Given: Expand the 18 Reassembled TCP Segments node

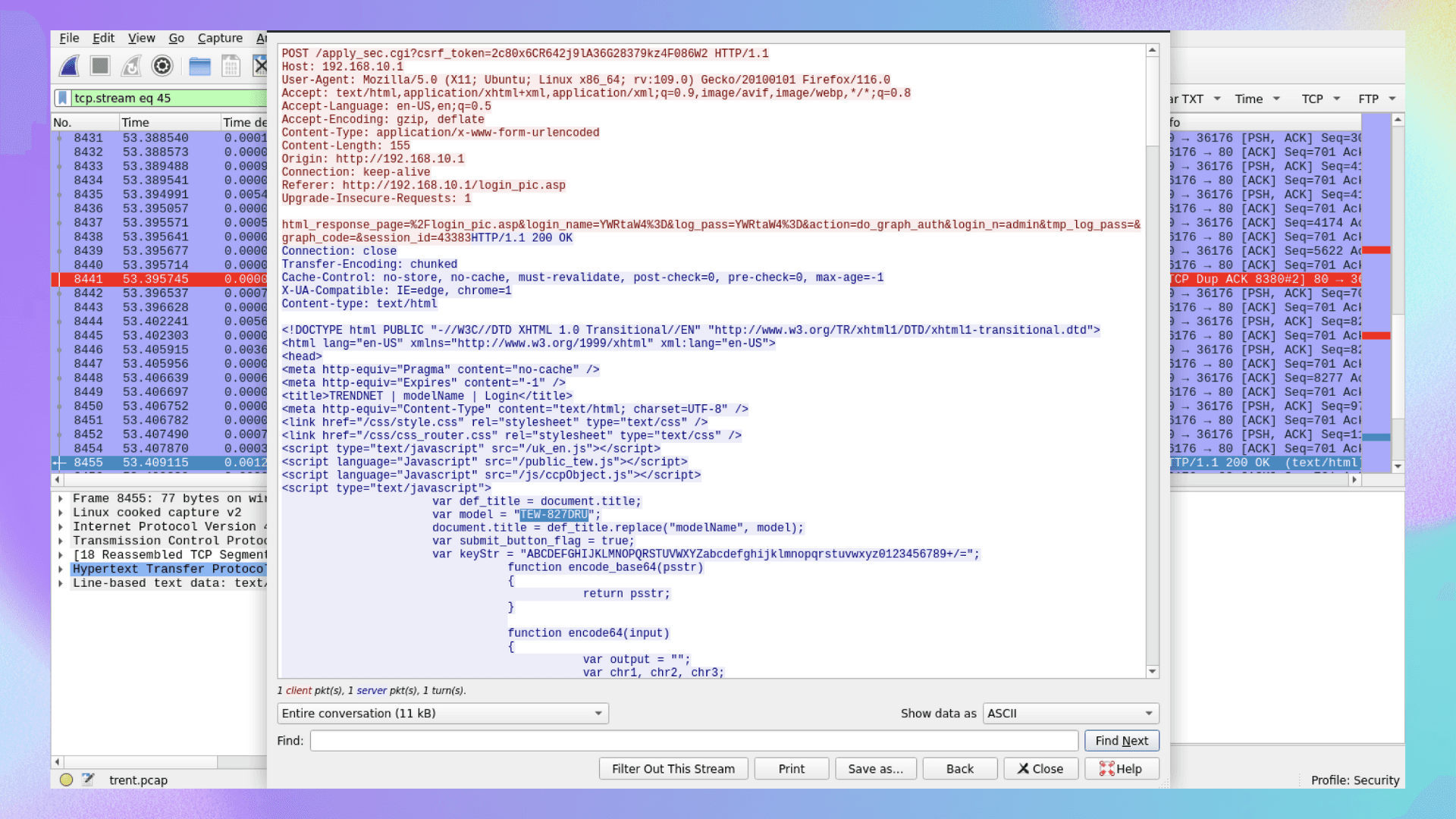Looking at the screenshot, I should point(60,555).
